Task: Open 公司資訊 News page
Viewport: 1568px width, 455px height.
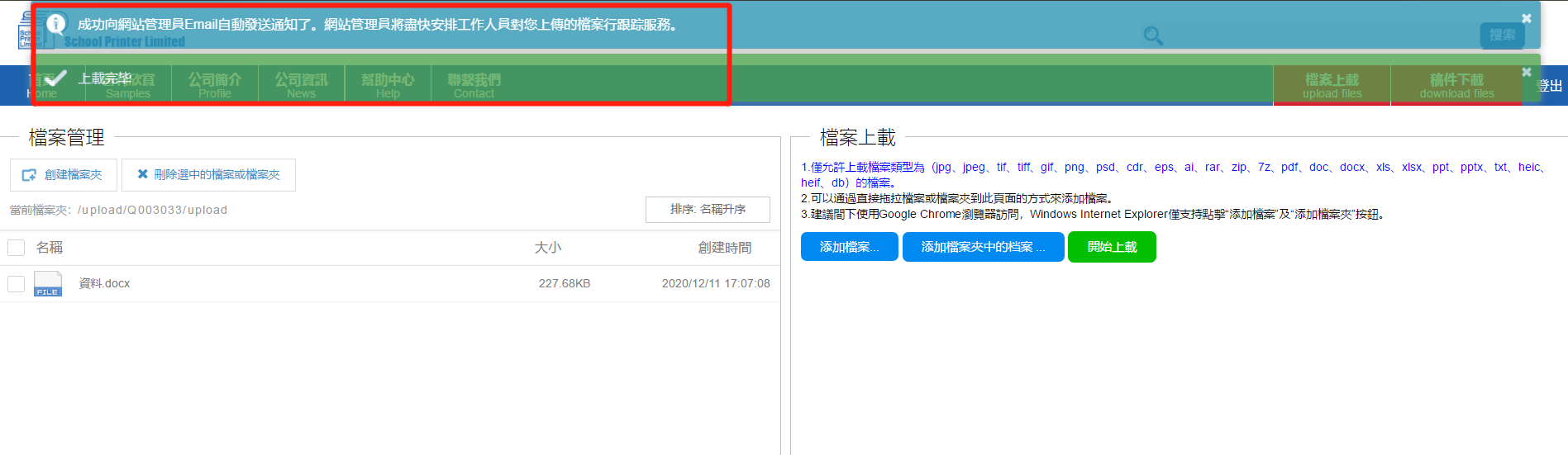Action: 301,85
